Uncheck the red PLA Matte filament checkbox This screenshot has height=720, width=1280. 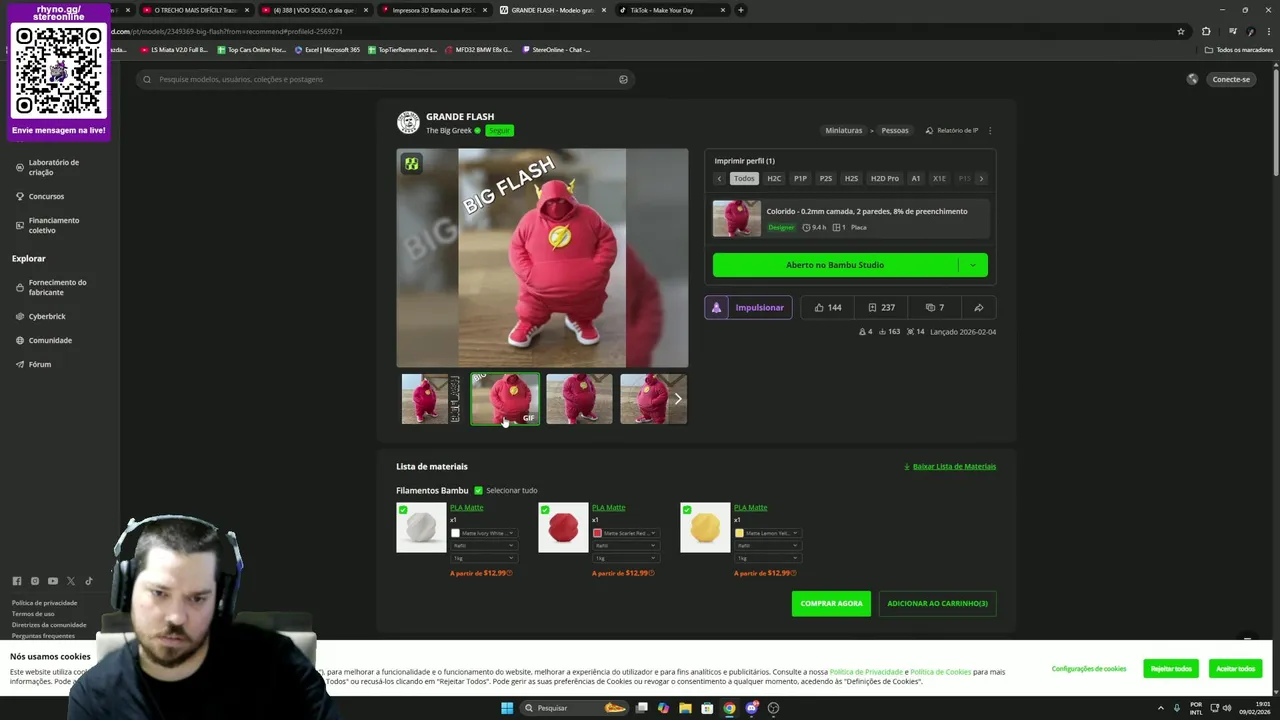[x=545, y=510]
